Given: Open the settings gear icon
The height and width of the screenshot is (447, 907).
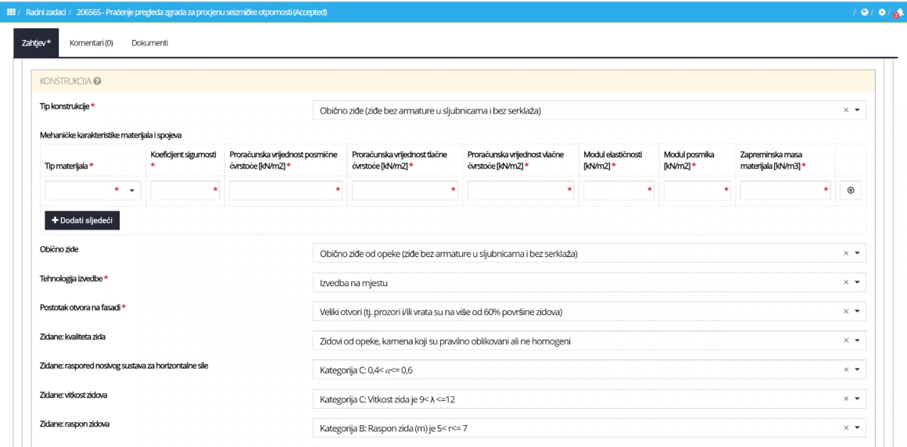Looking at the screenshot, I should (882, 12).
